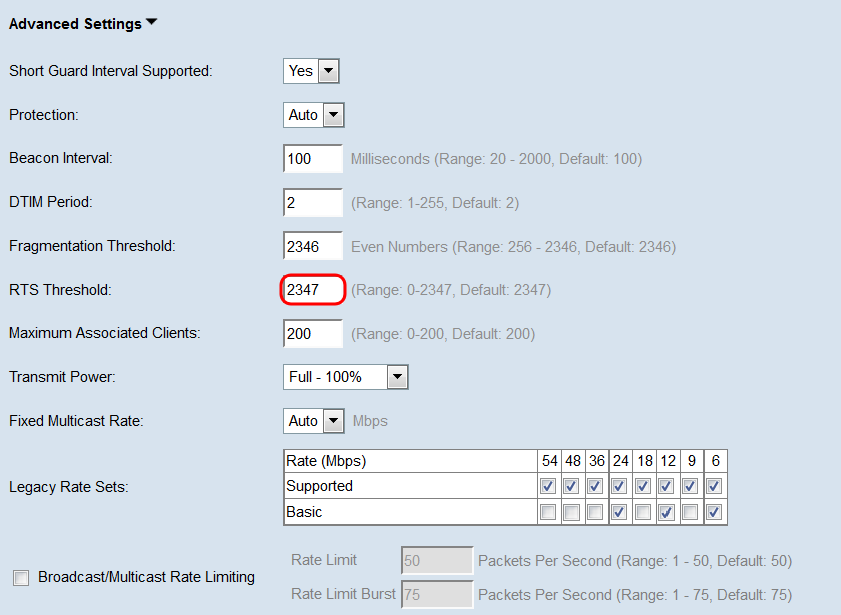This screenshot has height=615, width=841.
Task: Open the Fixed Multicast Rate dropdown
Action: (x=314, y=421)
